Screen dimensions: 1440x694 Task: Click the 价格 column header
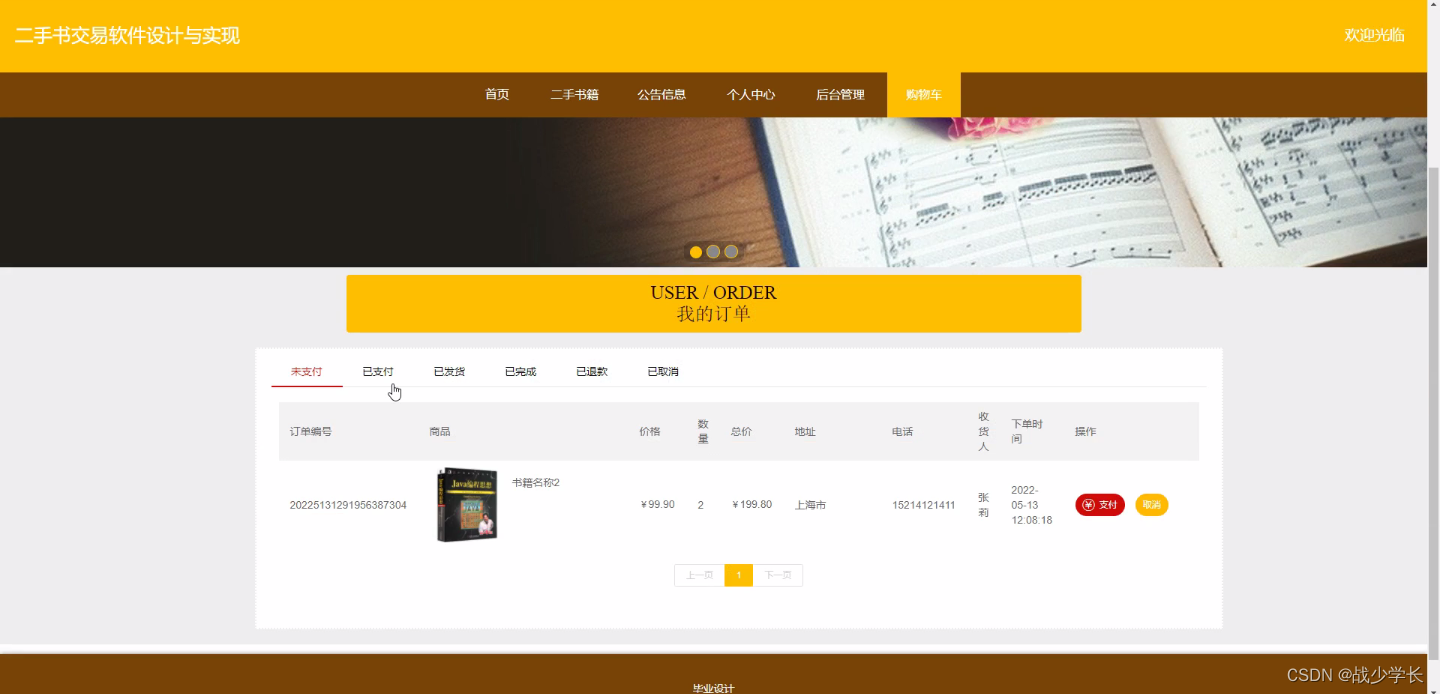click(x=650, y=432)
